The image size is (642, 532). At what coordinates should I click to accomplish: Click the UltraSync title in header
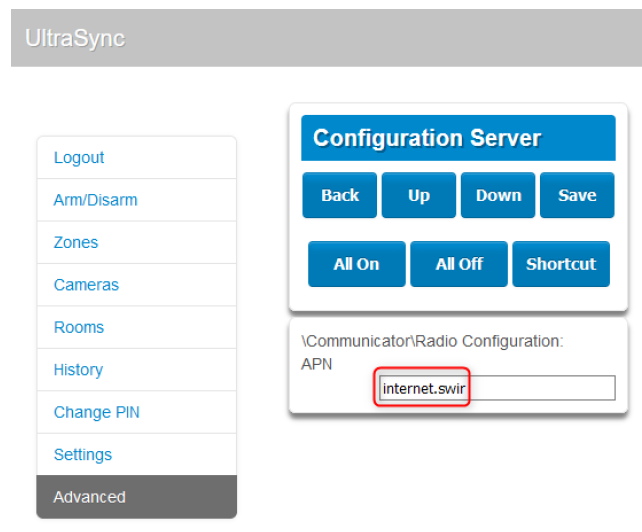(x=75, y=38)
